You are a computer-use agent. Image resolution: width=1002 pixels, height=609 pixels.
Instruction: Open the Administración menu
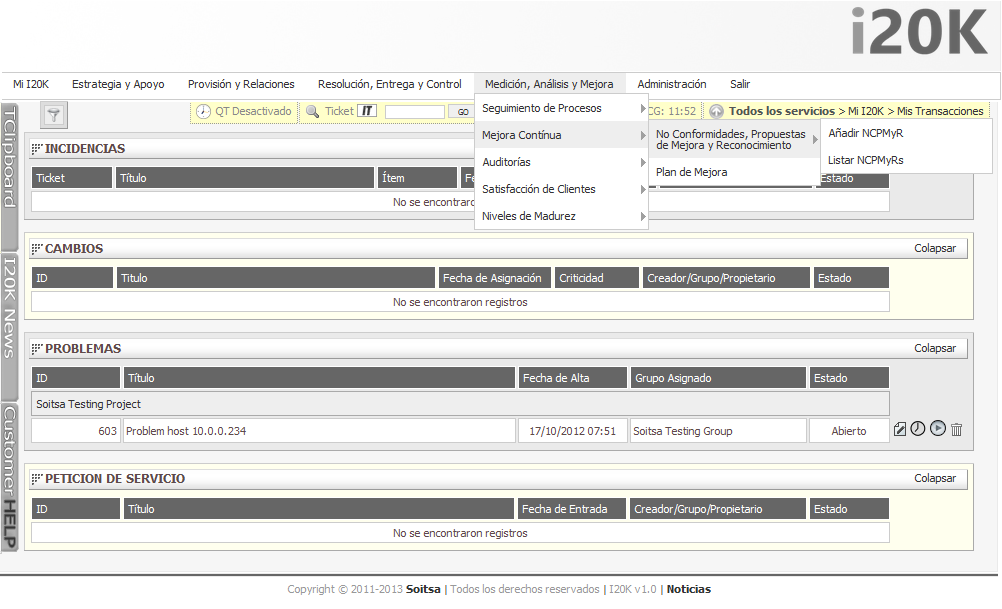tap(671, 84)
